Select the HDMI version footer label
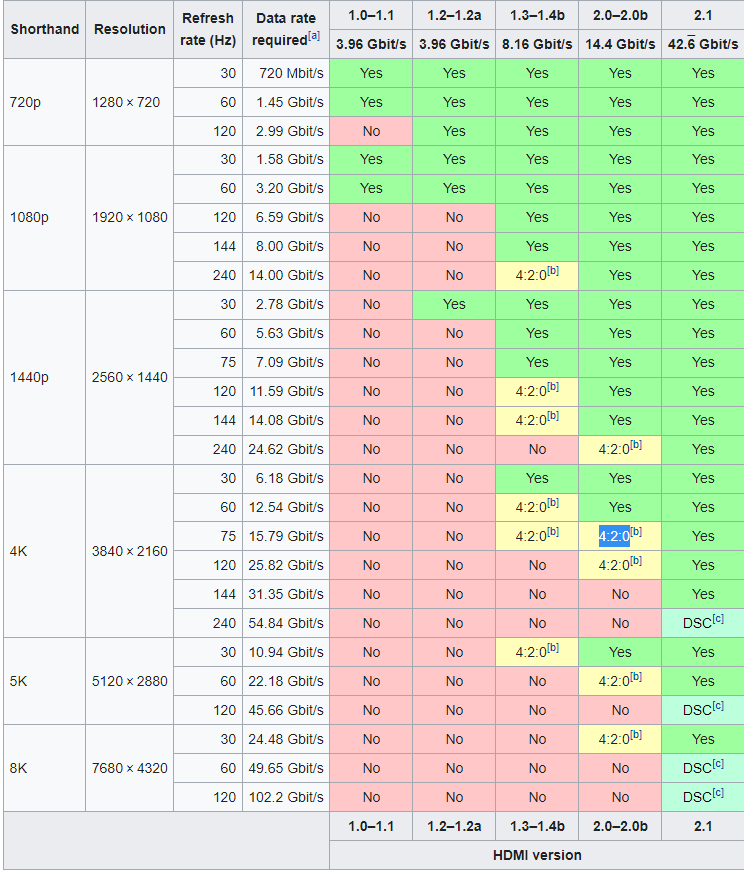The width and height of the screenshot is (744, 872). click(x=537, y=855)
